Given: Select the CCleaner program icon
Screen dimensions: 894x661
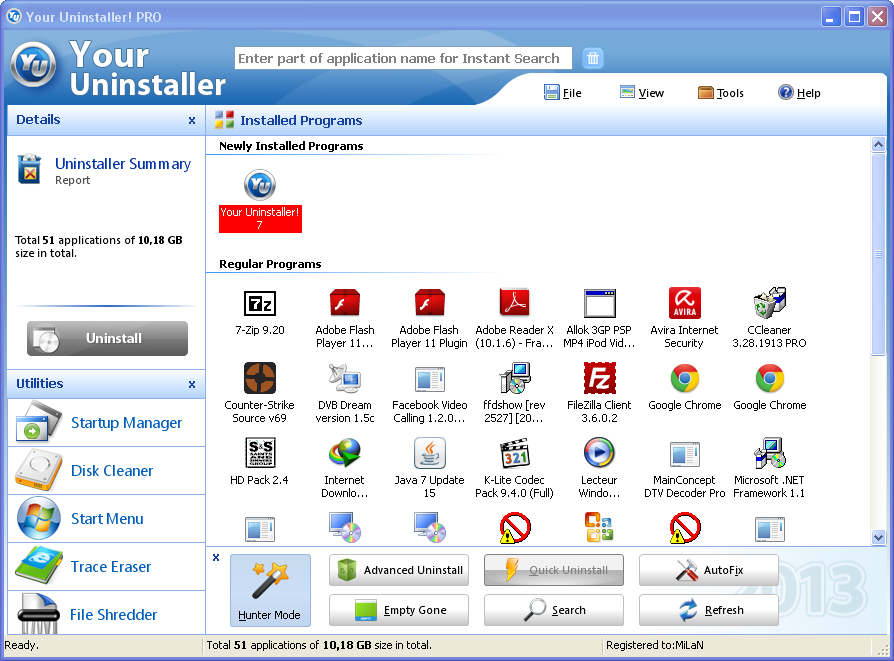Looking at the screenshot, I should point(769,303).
